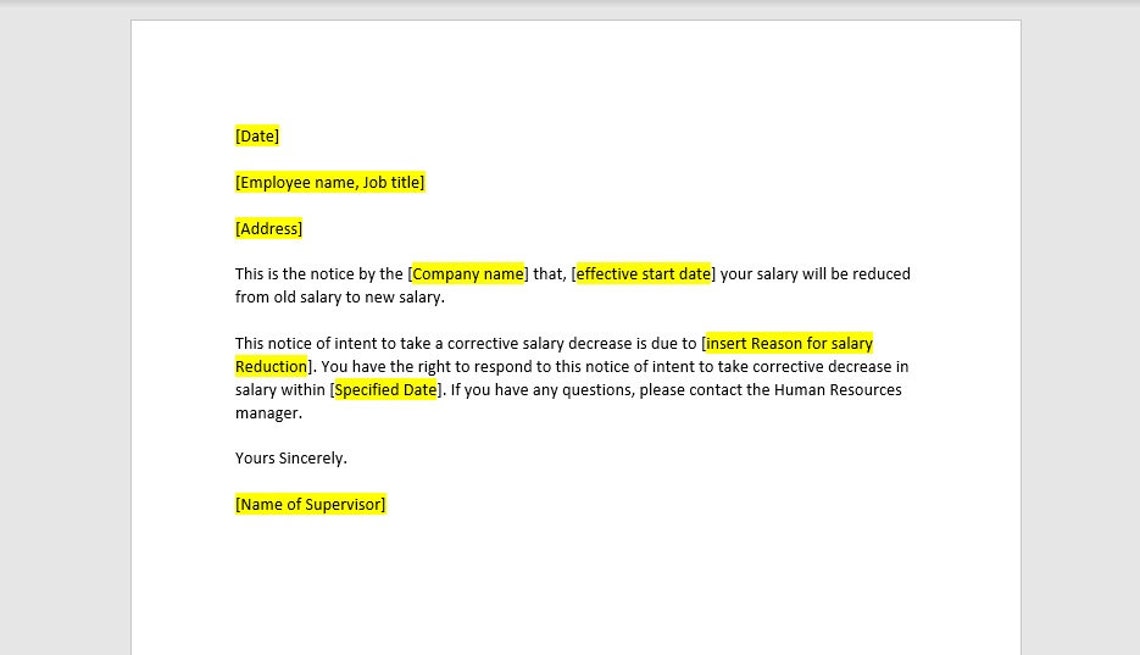Click the line 'from old salary to new salary.'
This screenshot has width=1140, height=655.
point(340,297)
